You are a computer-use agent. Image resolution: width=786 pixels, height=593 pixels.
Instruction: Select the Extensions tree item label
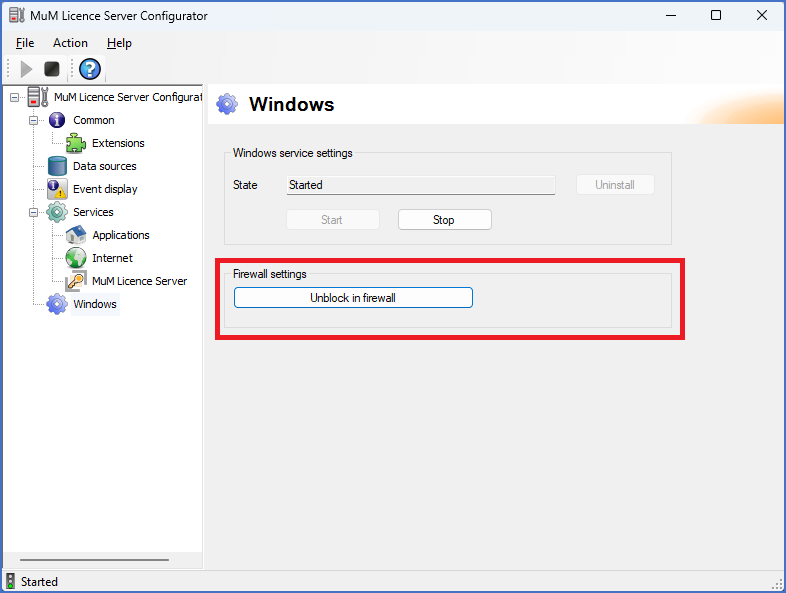coord(118,143)
